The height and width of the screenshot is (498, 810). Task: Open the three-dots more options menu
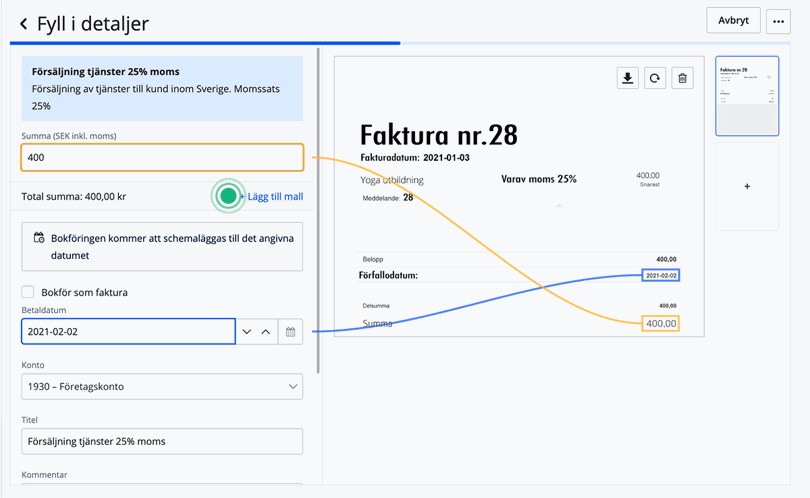(x=778, y=21)
